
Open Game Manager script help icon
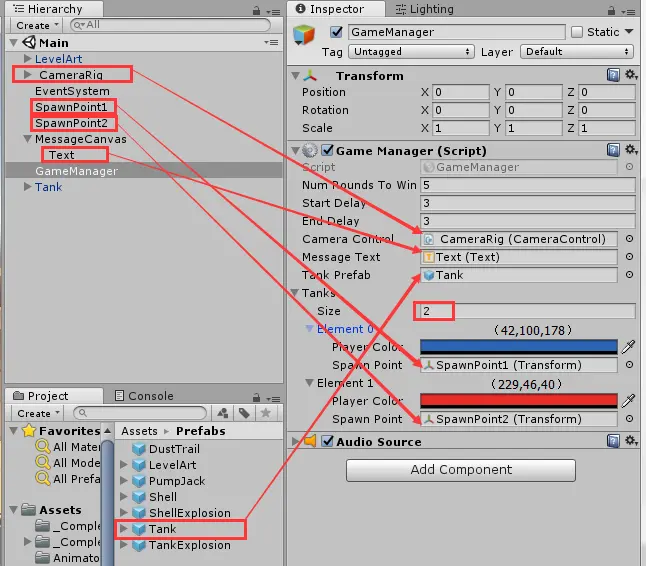coord(613,150)
